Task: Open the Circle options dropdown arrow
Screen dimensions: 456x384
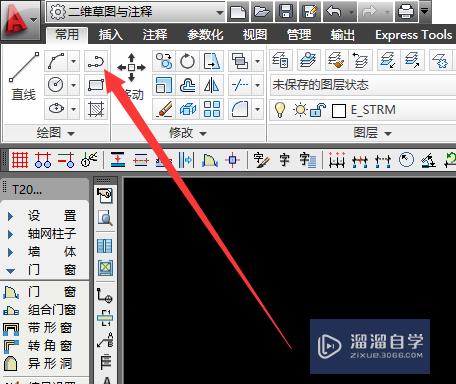Action: 74,85
